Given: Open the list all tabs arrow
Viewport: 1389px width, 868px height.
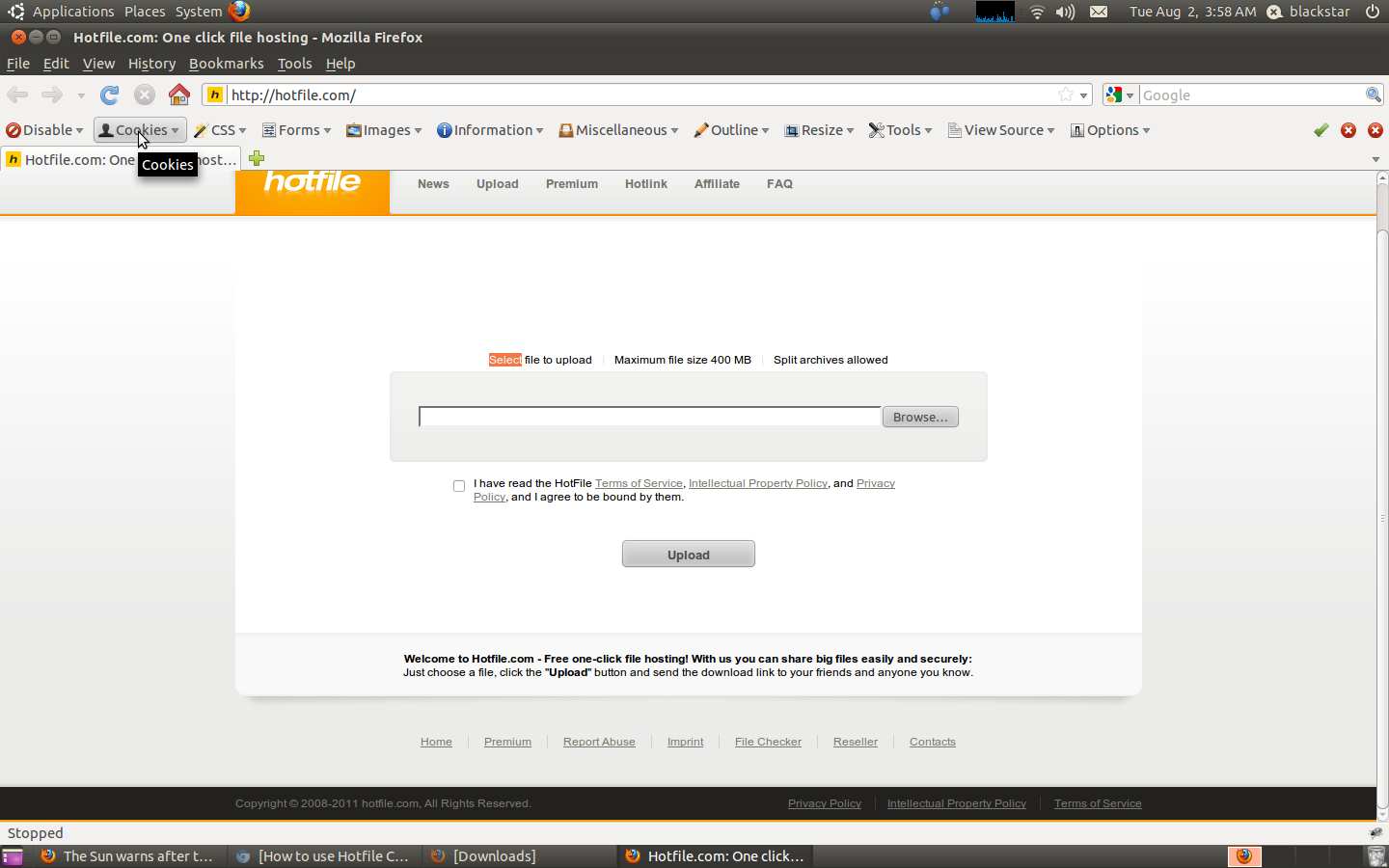Looking at the screenshot, I should 1375,159.
